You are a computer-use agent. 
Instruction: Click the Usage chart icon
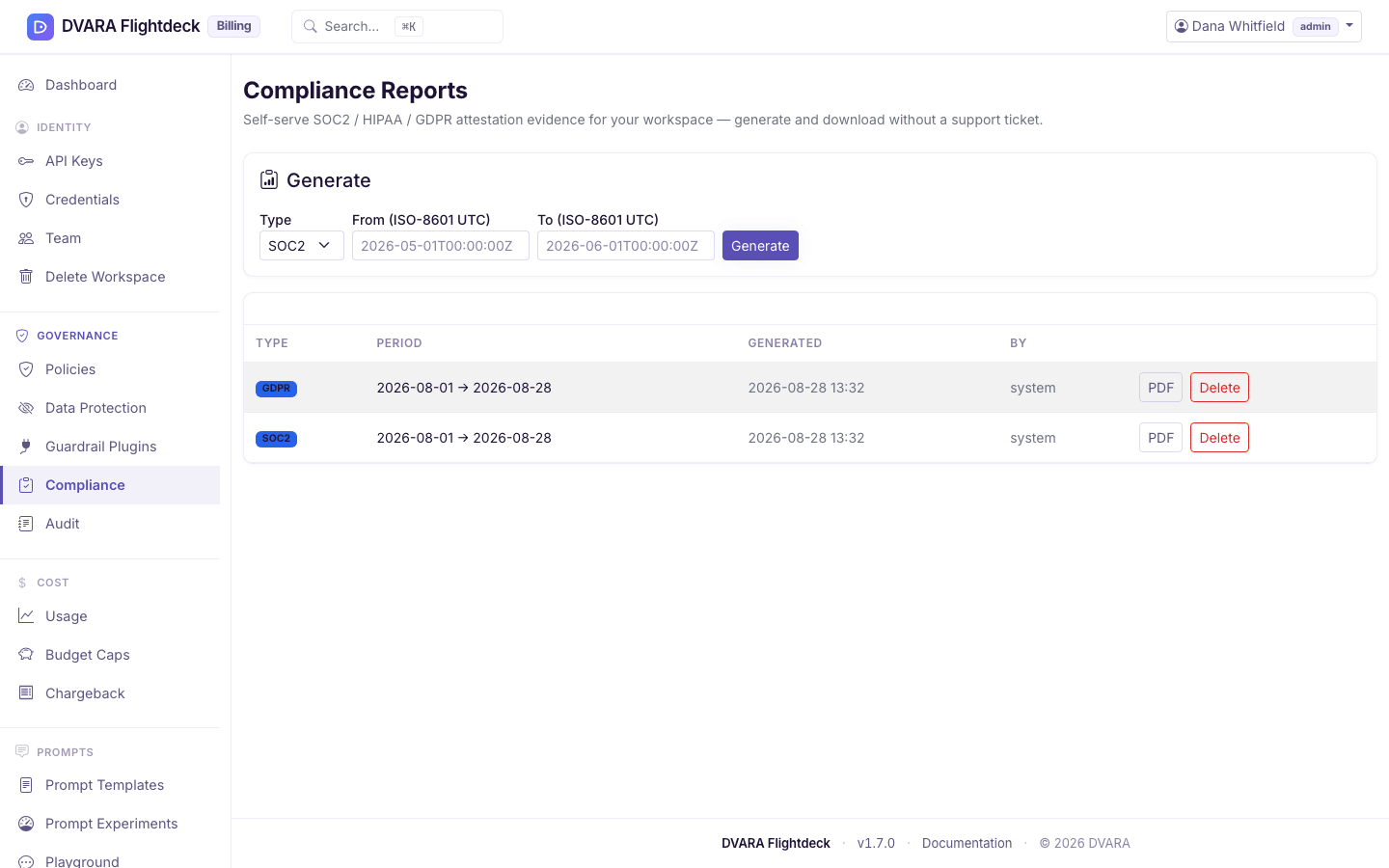(26, 616)
